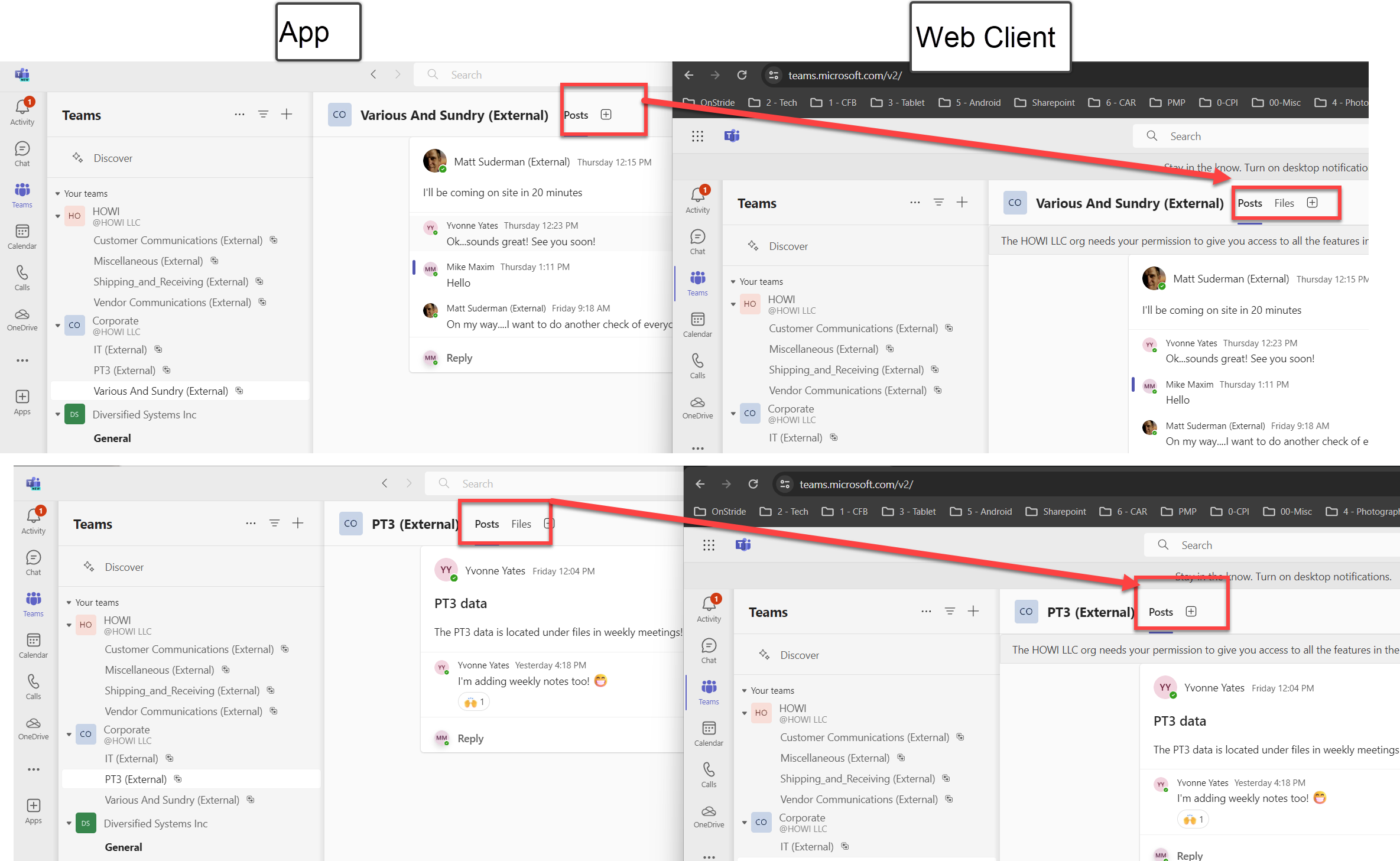The image size is (1400, 861).
Task: Click the back arrow in the top app title bar
Action: (x=373, y=74)
